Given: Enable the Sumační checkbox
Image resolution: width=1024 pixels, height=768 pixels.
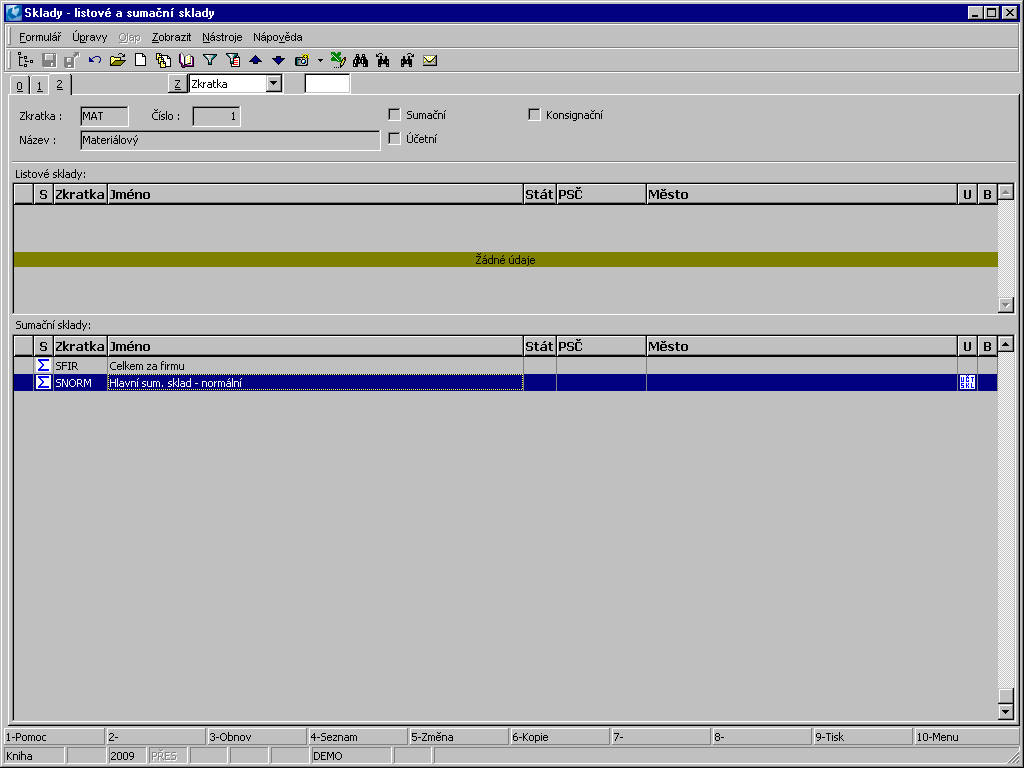Looking at the screenshot, I should [394, 115].
